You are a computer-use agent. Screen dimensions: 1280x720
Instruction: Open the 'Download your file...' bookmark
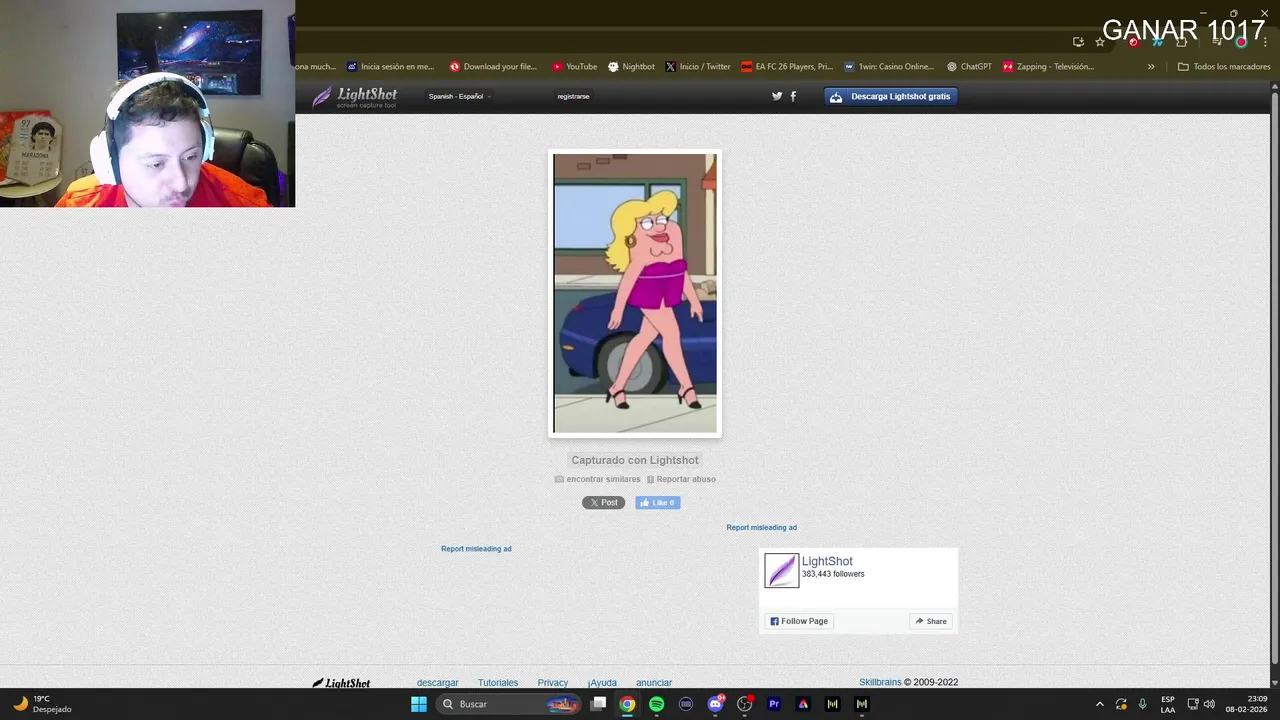coord(493,67)
